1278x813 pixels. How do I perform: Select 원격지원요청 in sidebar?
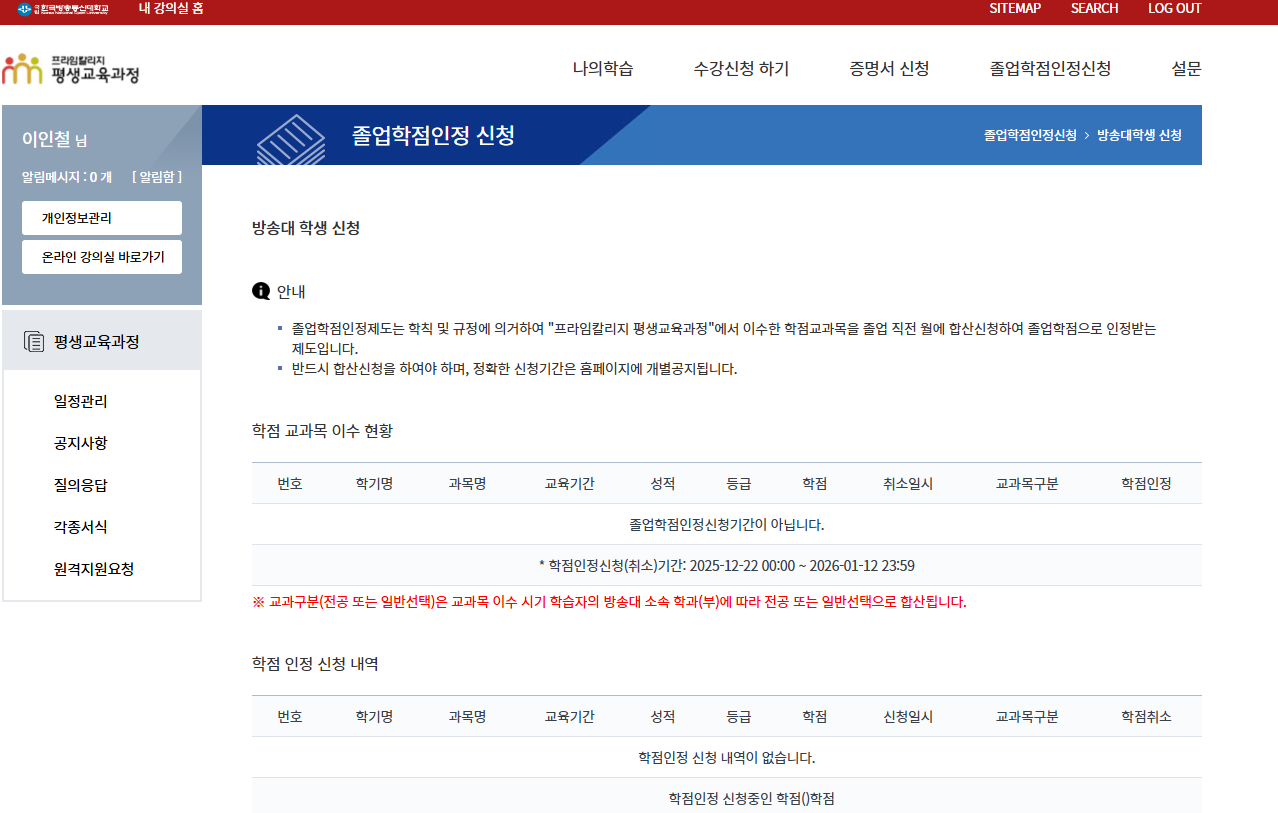click(94, 569)
